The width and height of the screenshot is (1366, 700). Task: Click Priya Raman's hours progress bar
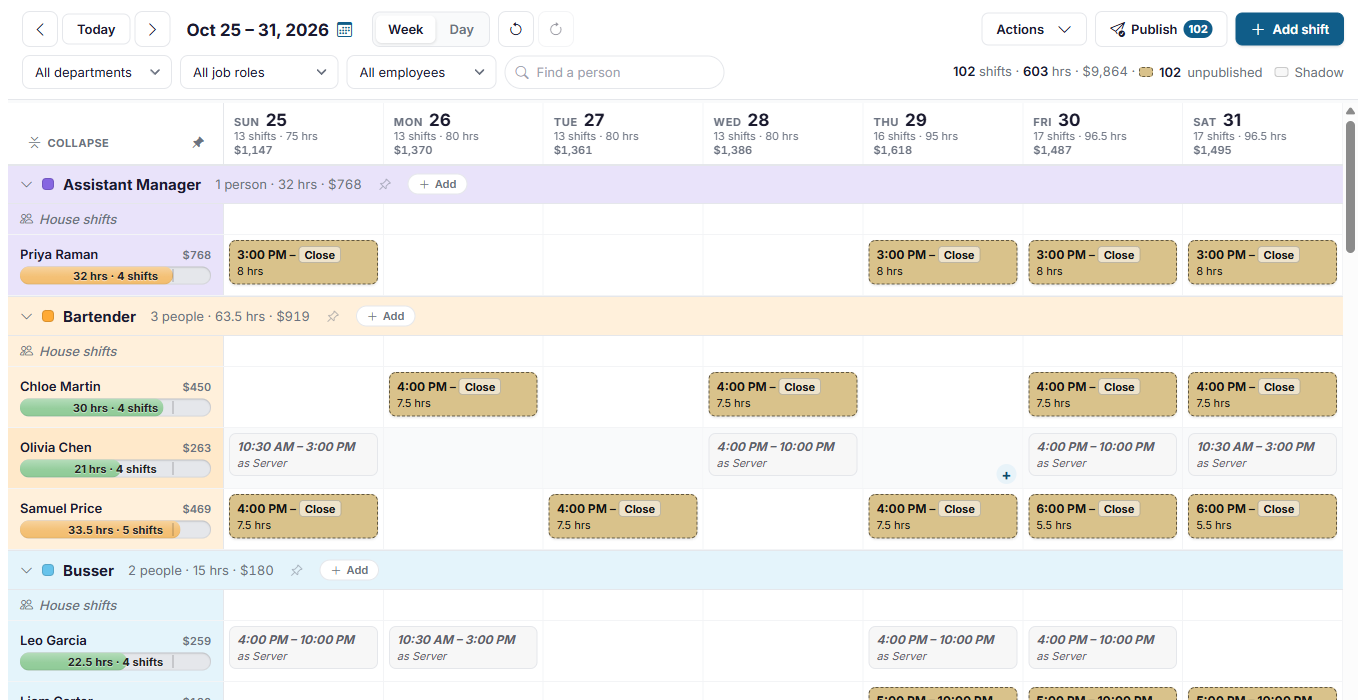tap(115, 276)
